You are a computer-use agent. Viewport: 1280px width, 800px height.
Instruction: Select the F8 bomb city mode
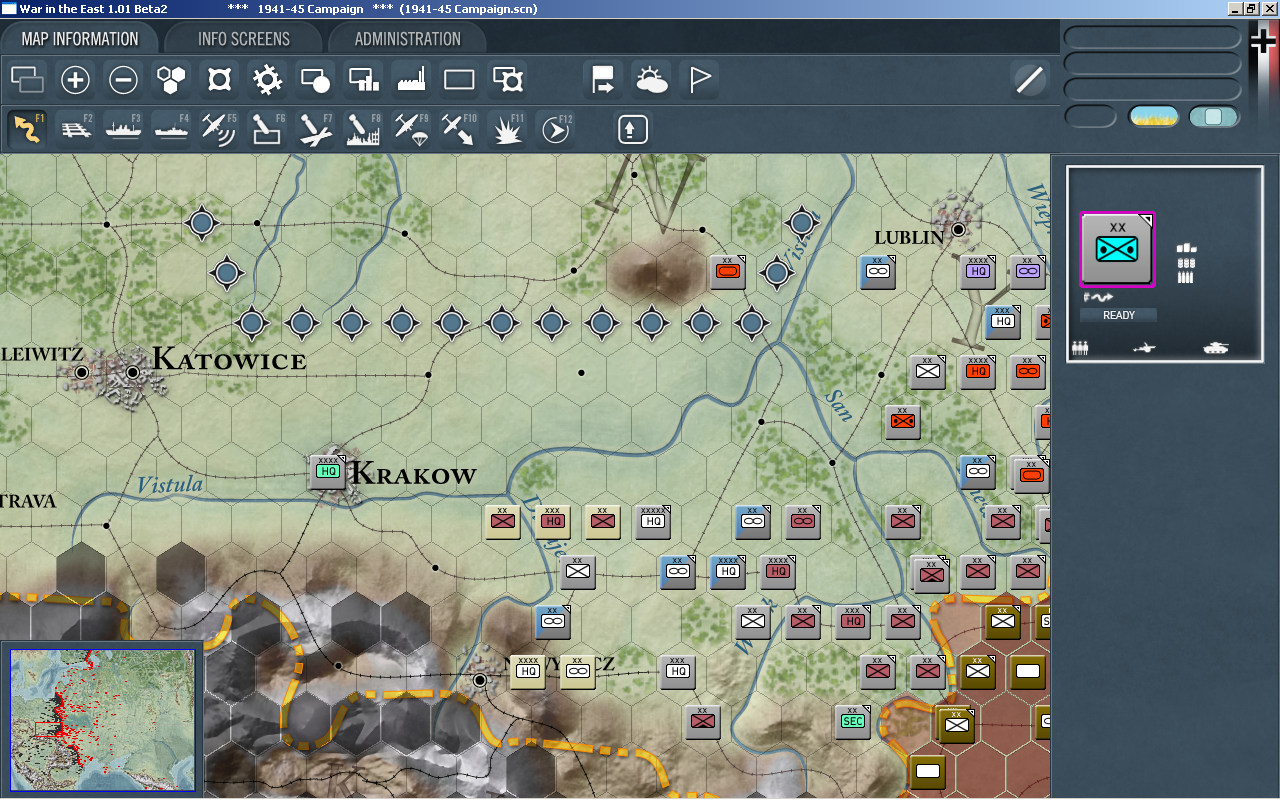[x=363, y=129]
